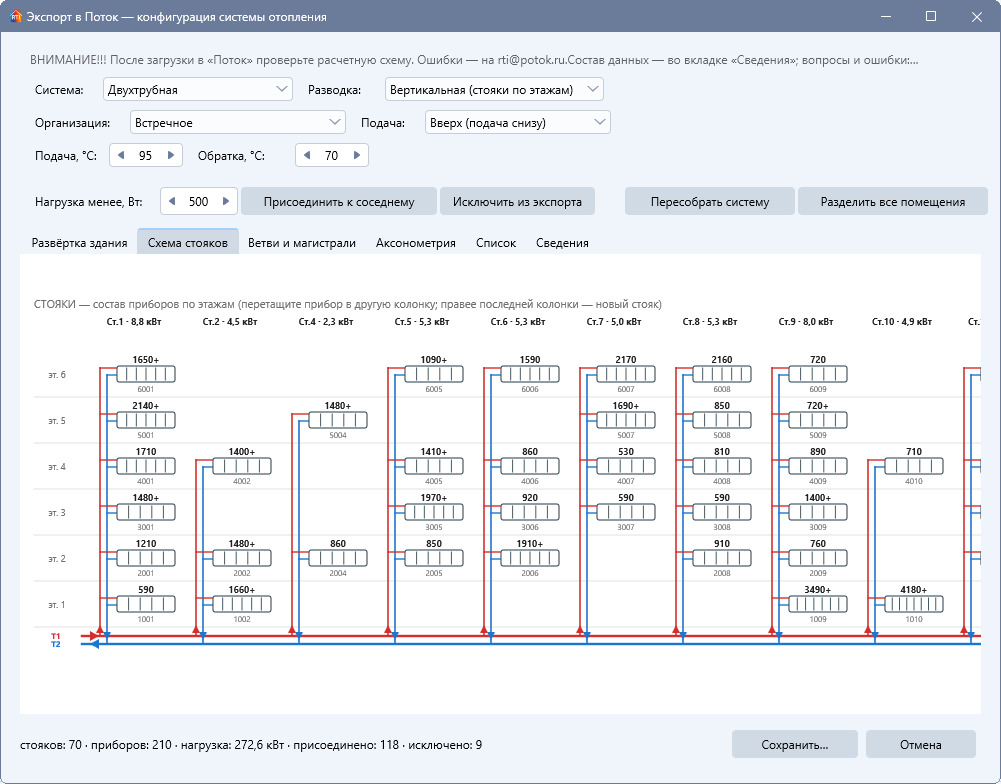Increase load threshold above 500 Вт

click(226, 201)
